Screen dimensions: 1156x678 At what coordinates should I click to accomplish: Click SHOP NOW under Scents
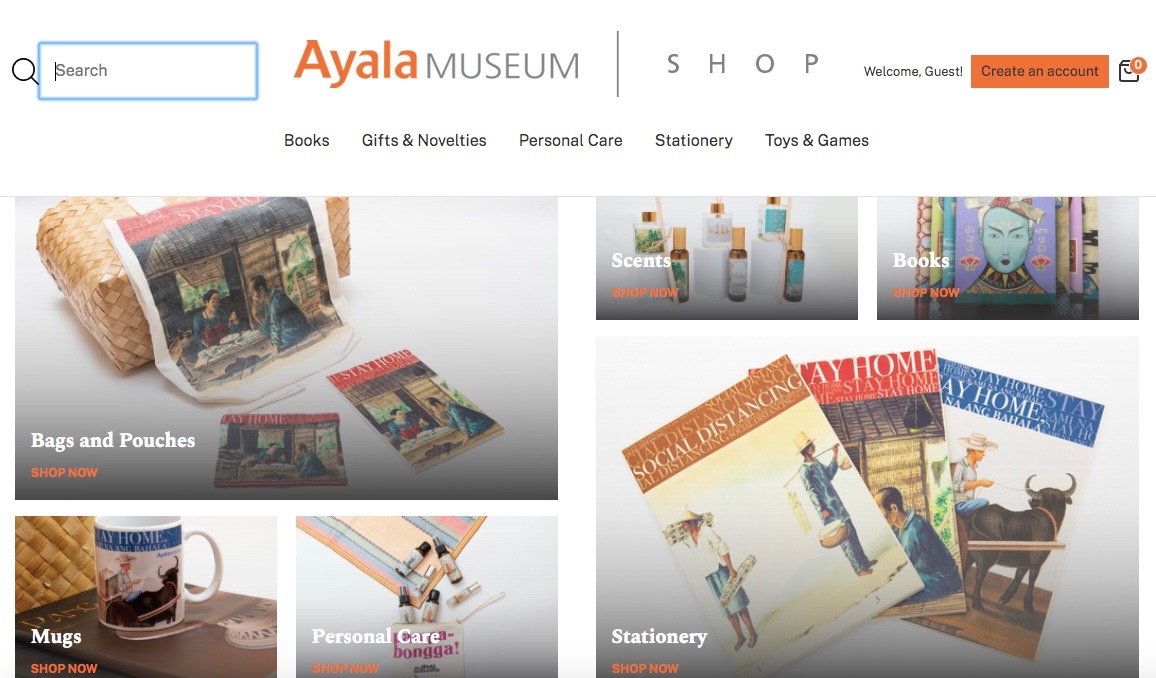(644, 293)
